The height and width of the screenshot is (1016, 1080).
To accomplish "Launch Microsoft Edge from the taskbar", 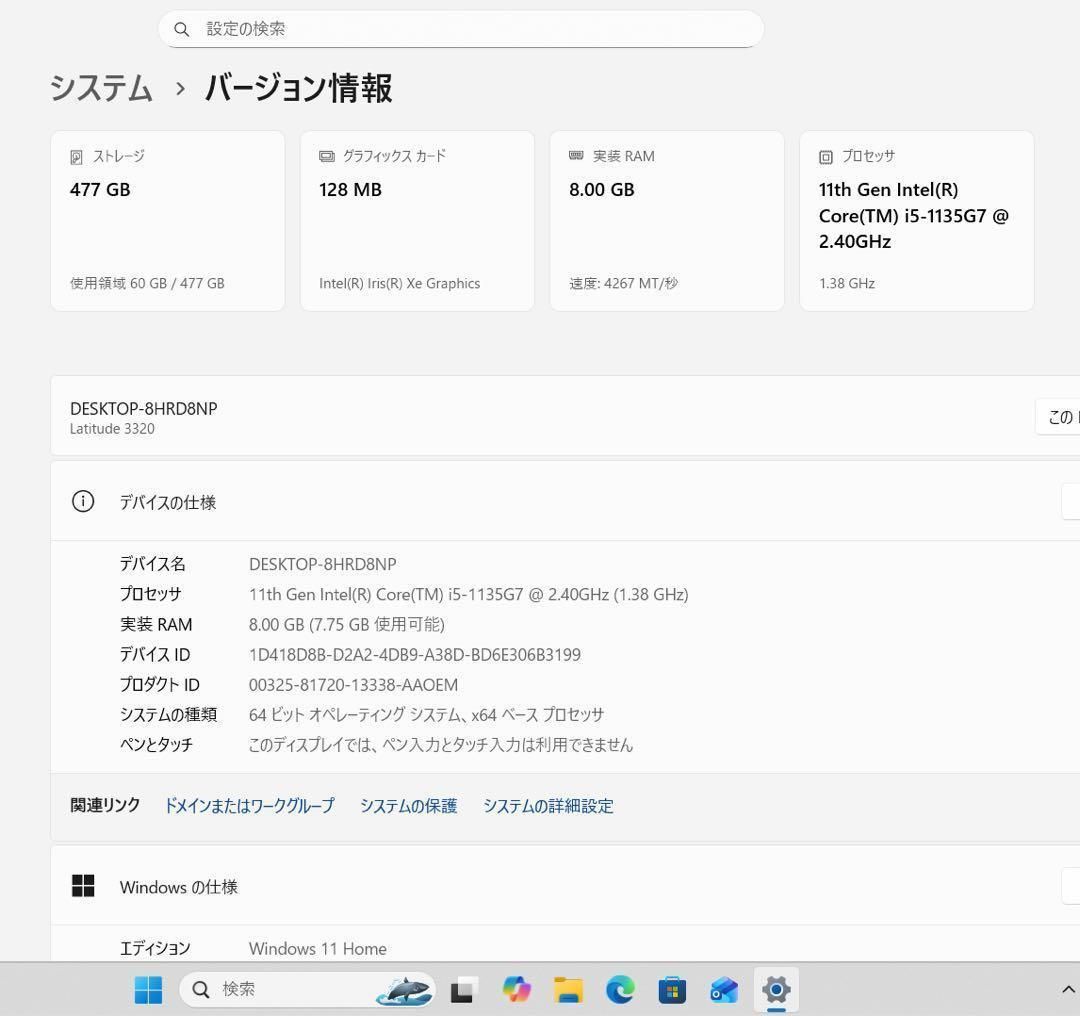I will 620,990.
